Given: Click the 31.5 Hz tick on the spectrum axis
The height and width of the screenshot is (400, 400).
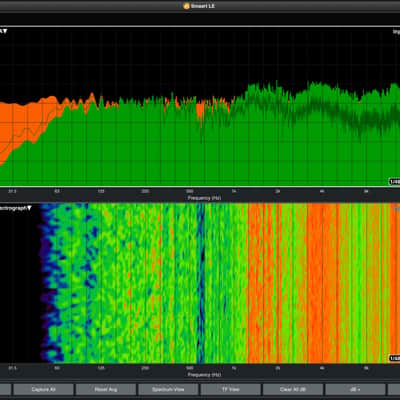Looking at the screenshot, I should (12, 191).
